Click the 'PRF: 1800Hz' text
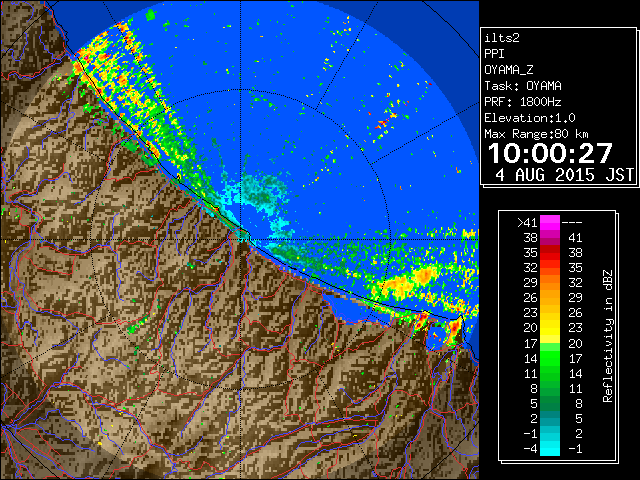 point(523,102)
